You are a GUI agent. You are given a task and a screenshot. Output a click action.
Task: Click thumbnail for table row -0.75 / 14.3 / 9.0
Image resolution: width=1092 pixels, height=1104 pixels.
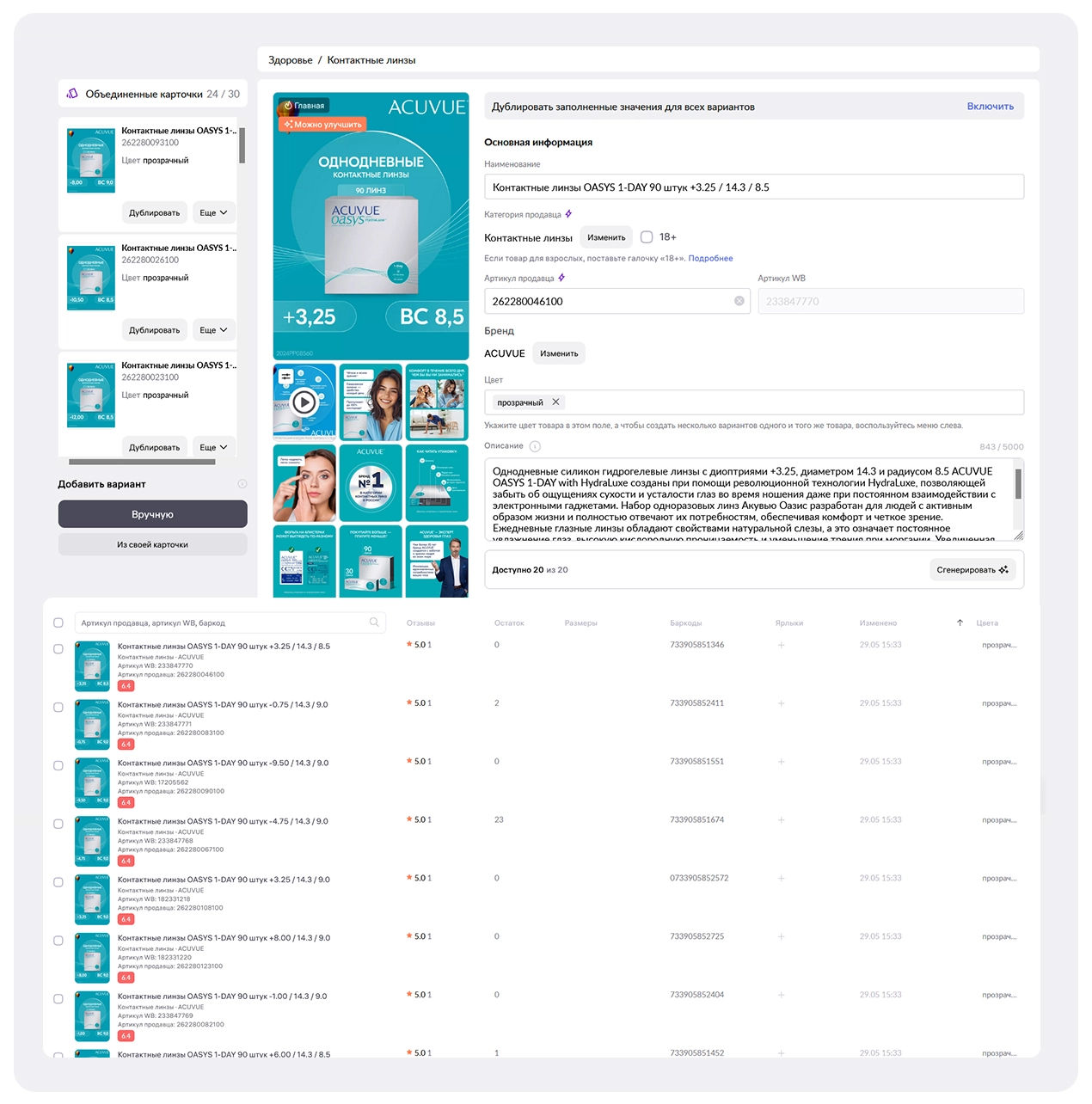(x=93, y=725)
